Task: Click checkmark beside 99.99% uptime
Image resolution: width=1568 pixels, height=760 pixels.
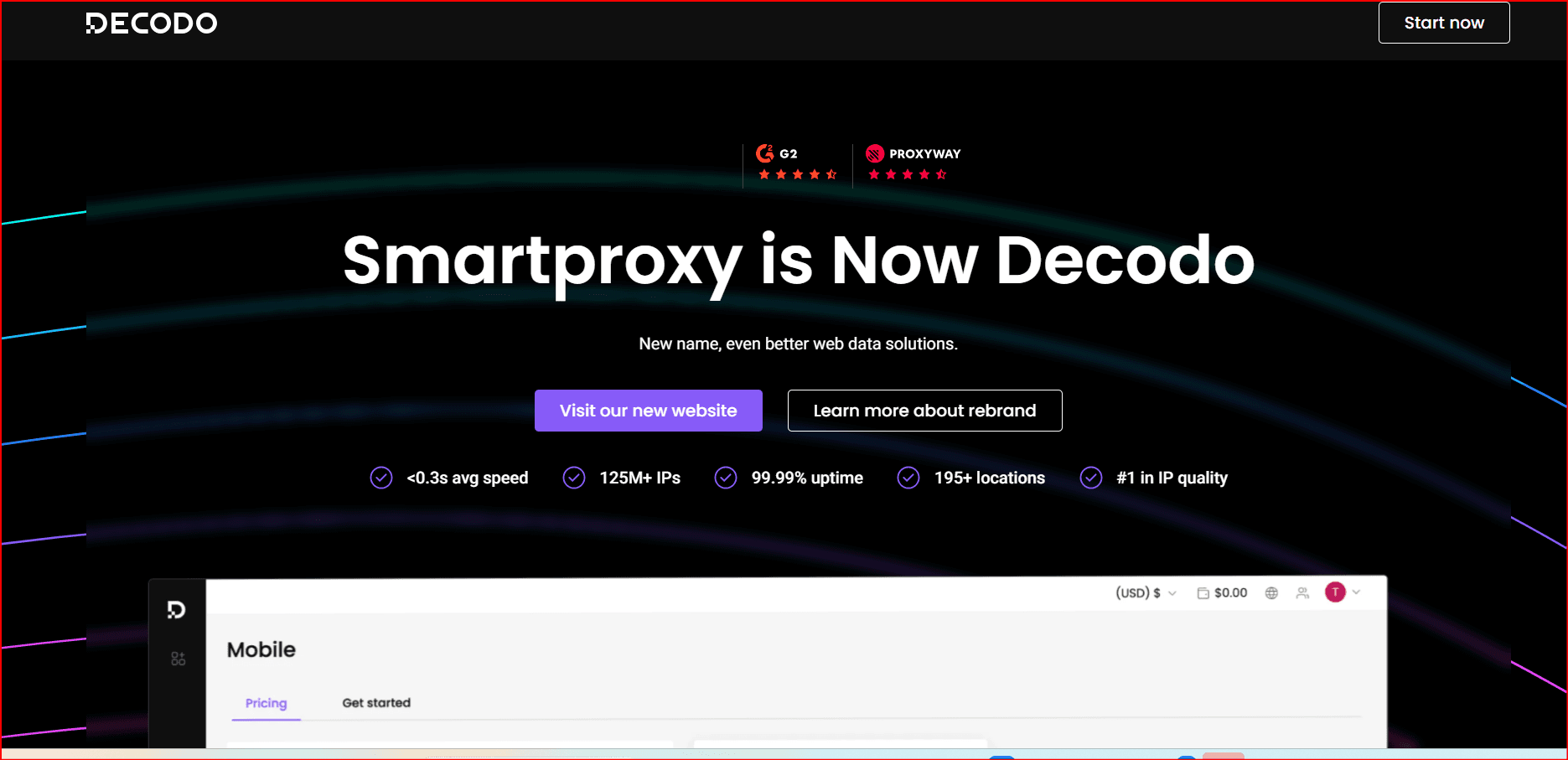Action: (726, 478)
